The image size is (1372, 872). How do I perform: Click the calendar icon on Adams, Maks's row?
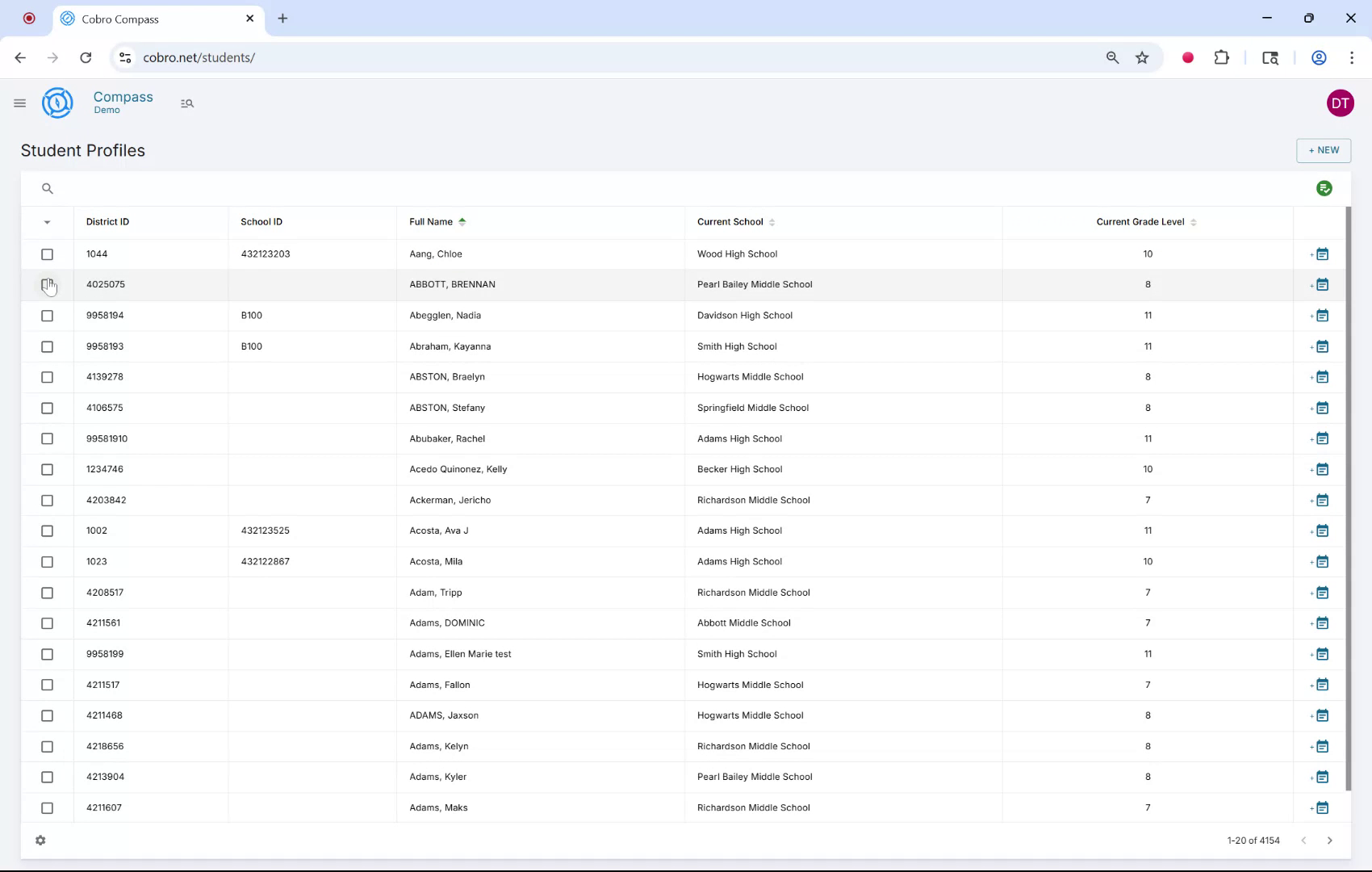(x=1321, y=807)
